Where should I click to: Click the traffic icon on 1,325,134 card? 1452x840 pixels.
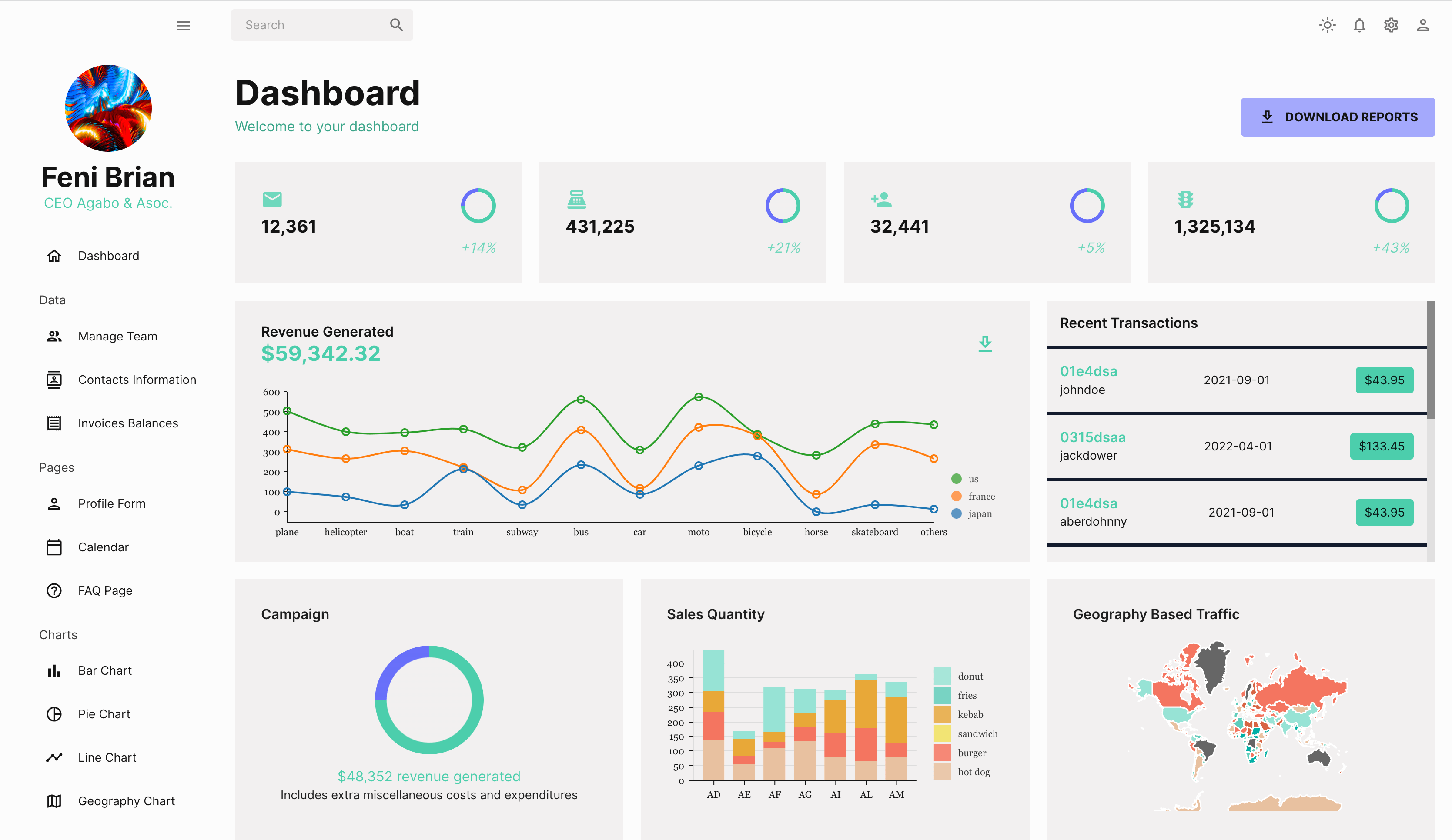1185,199
